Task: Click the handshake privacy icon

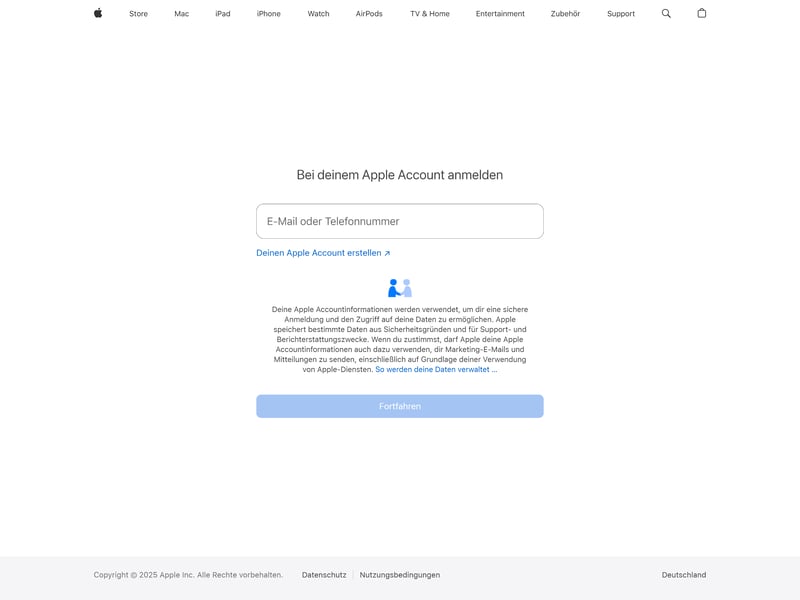Action: (399, 288)
